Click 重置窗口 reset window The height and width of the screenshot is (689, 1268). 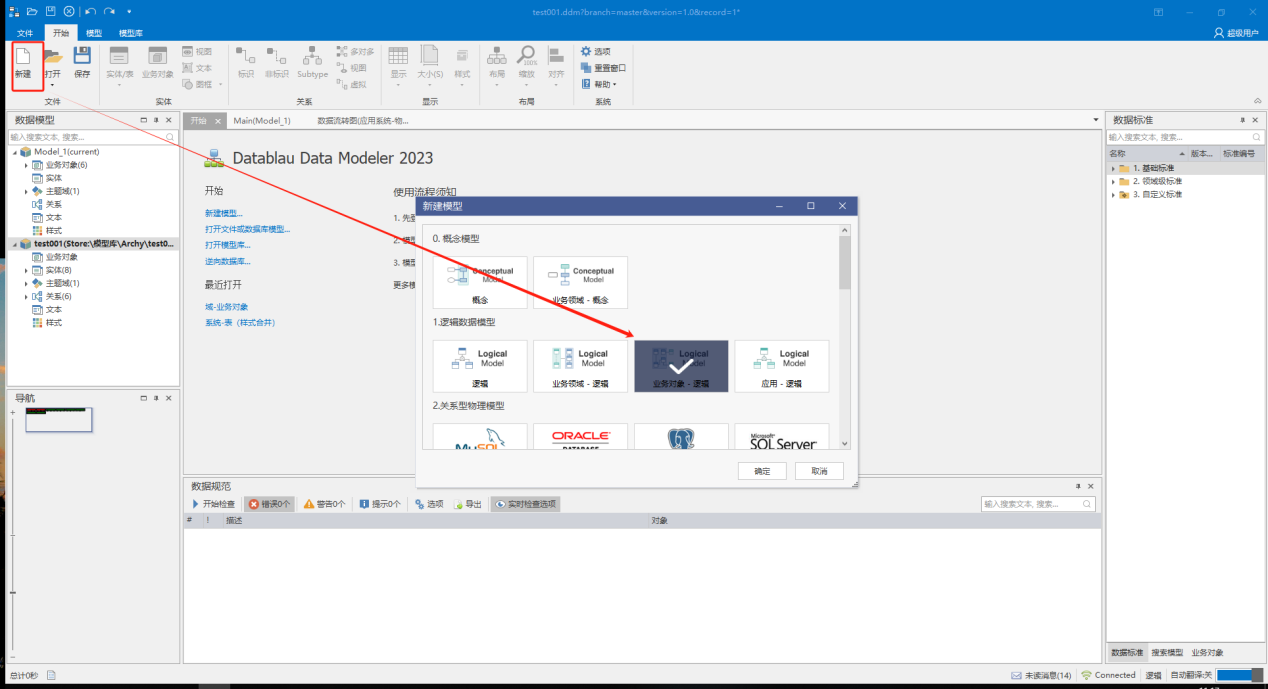(x=603, y=68)
